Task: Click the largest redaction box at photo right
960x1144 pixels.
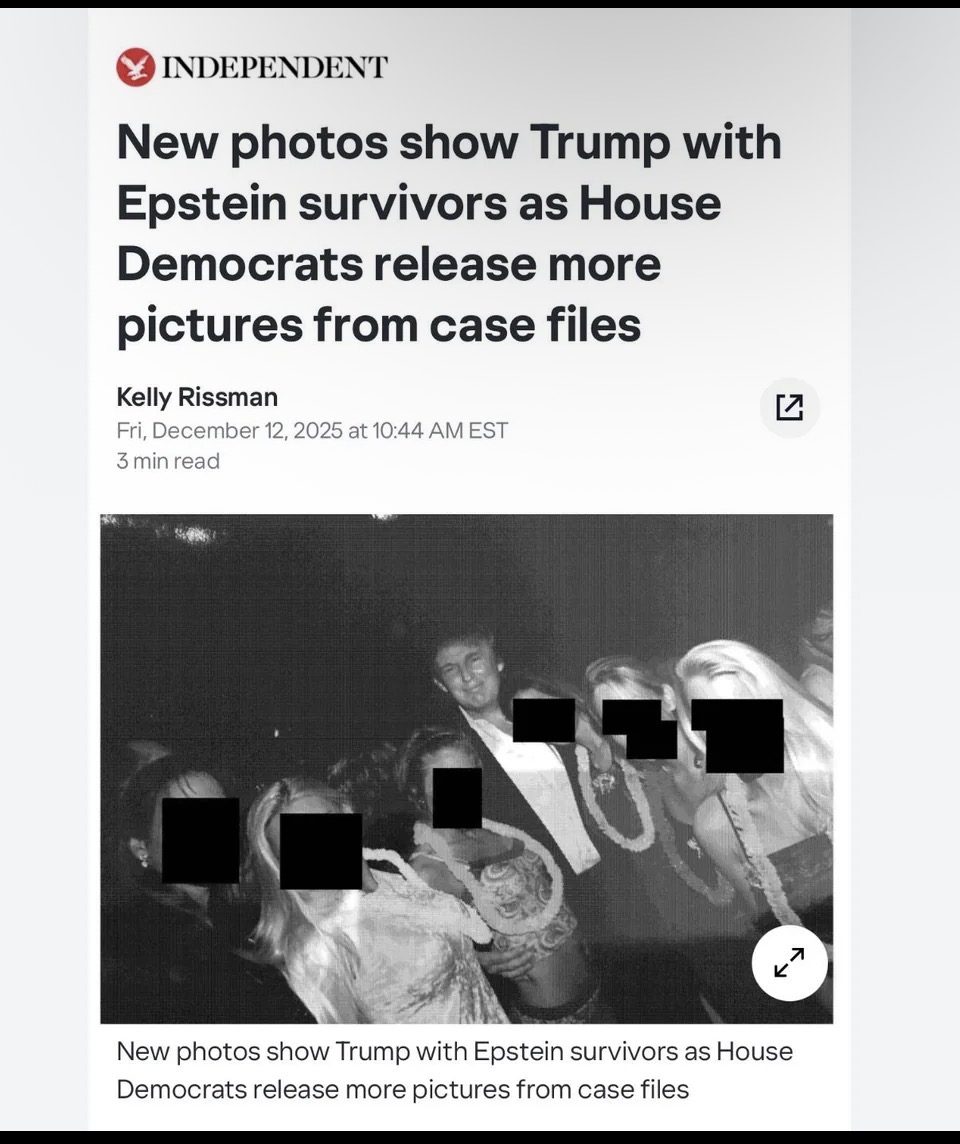Action: (738, 735)
